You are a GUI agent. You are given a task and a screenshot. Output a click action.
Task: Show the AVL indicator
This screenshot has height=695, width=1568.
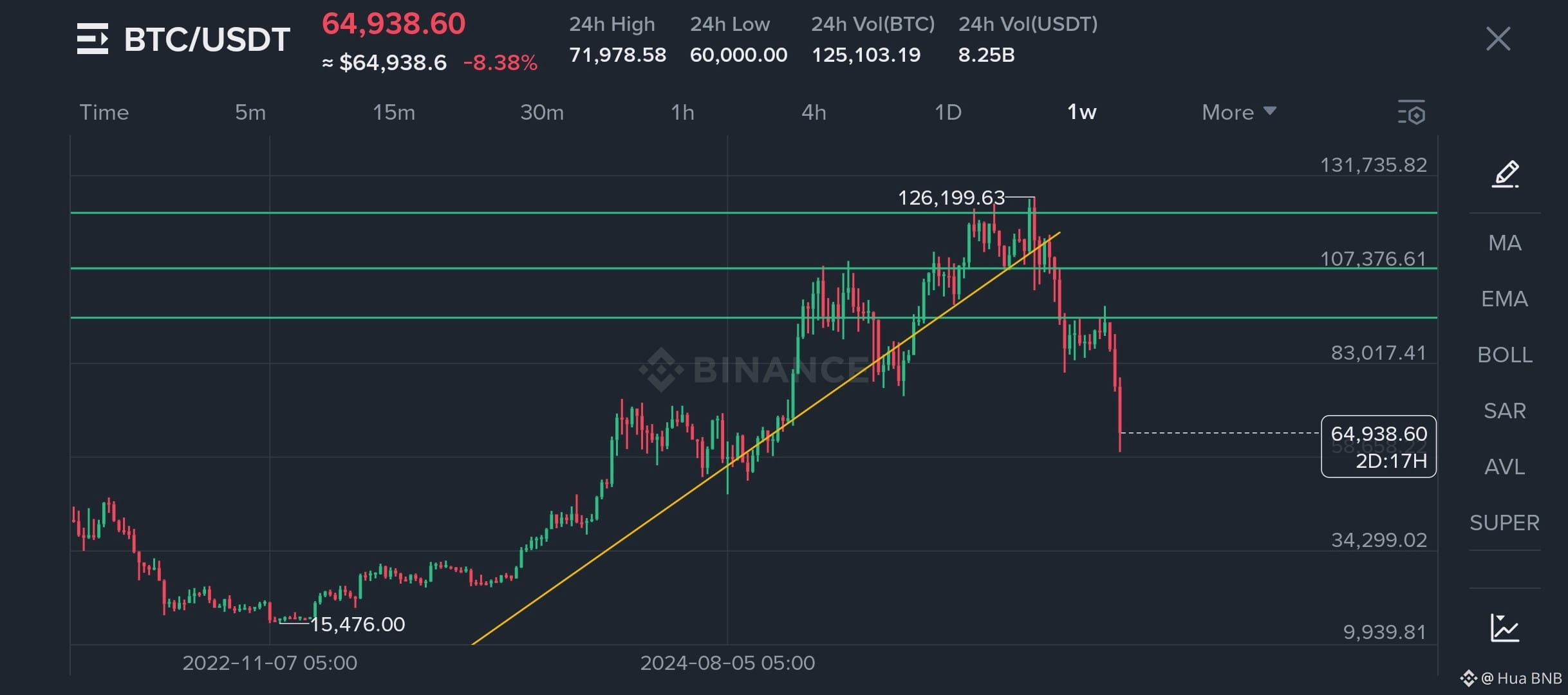[1505, 467]
